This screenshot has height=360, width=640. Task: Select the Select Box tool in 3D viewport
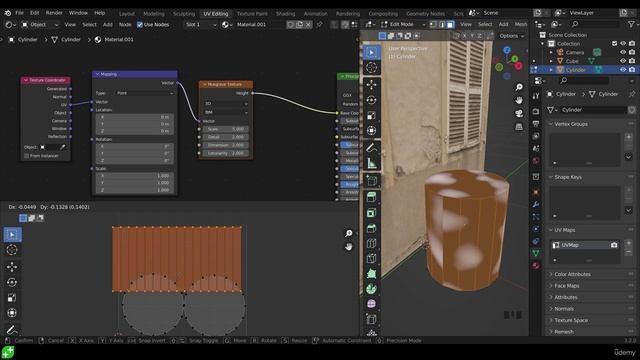tap(371, 53)
